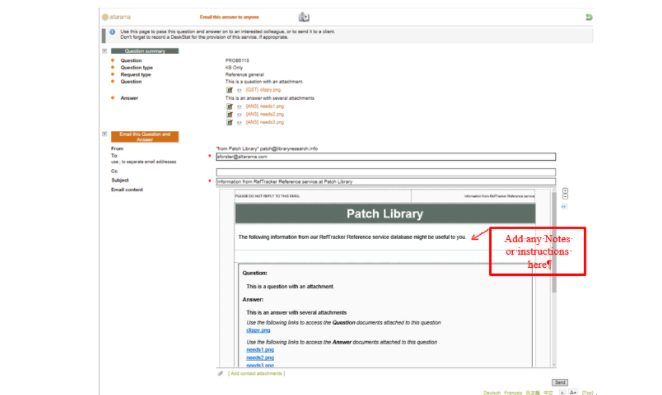This screenshot has height=395, width=662.
Task: Collapse the Question summary section
Action: pos(104,51)
